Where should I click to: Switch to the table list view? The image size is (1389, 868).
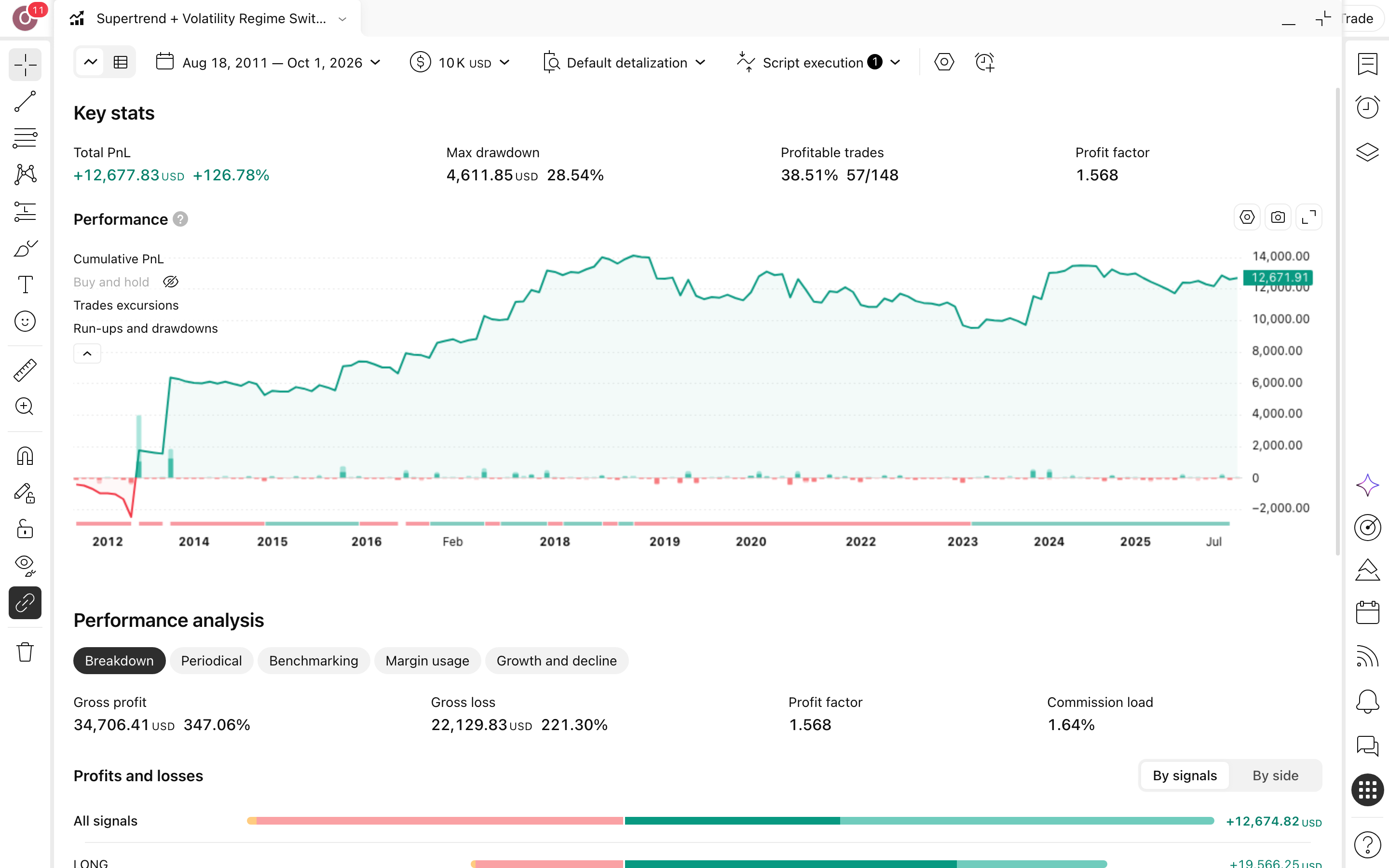(x=121, y=62)
